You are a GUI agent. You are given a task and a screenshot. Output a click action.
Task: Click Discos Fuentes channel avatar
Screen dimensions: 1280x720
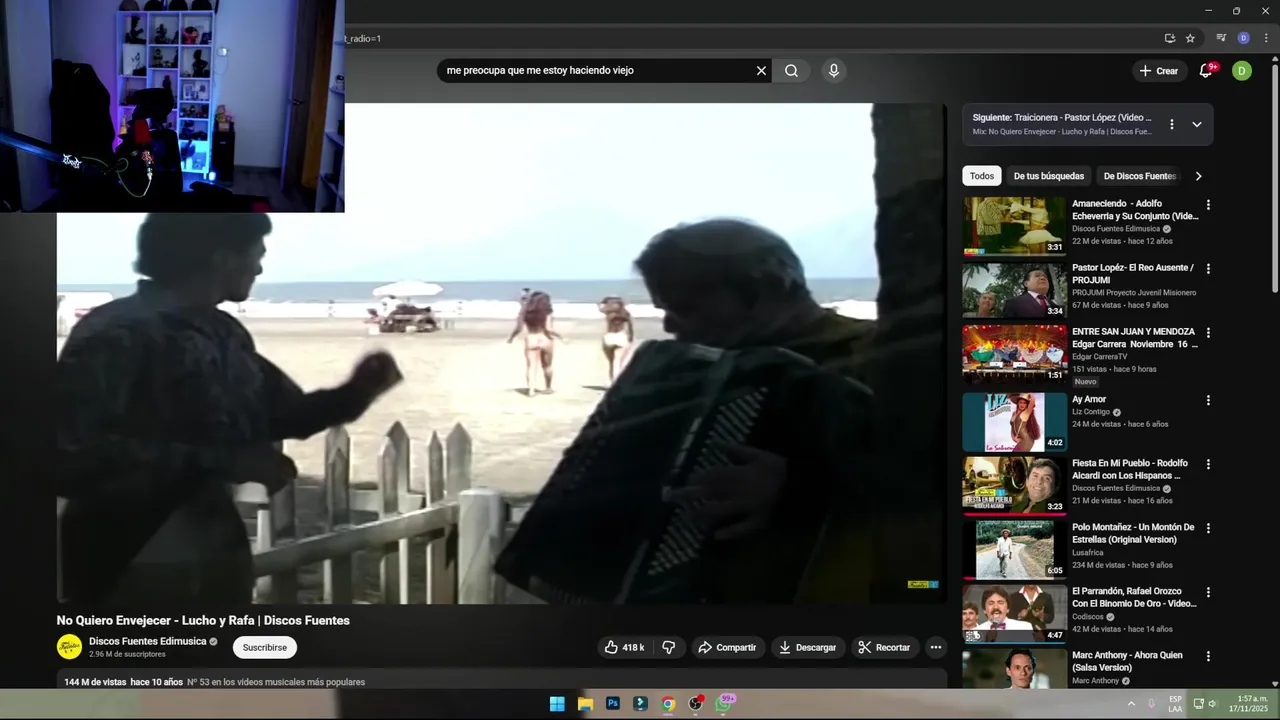pos(69,647)
